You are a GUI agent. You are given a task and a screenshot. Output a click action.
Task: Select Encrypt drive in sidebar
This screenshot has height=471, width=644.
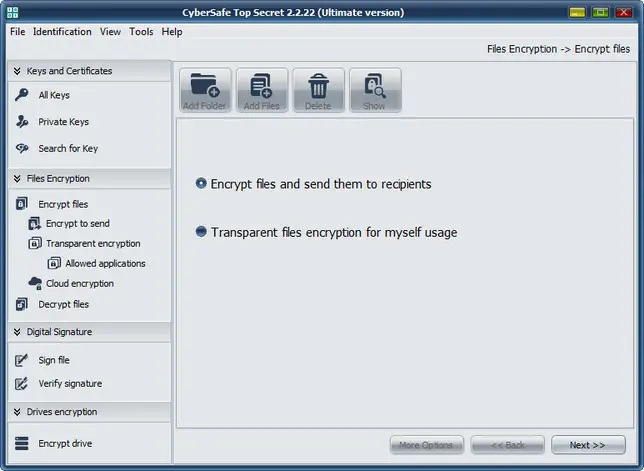65,443
